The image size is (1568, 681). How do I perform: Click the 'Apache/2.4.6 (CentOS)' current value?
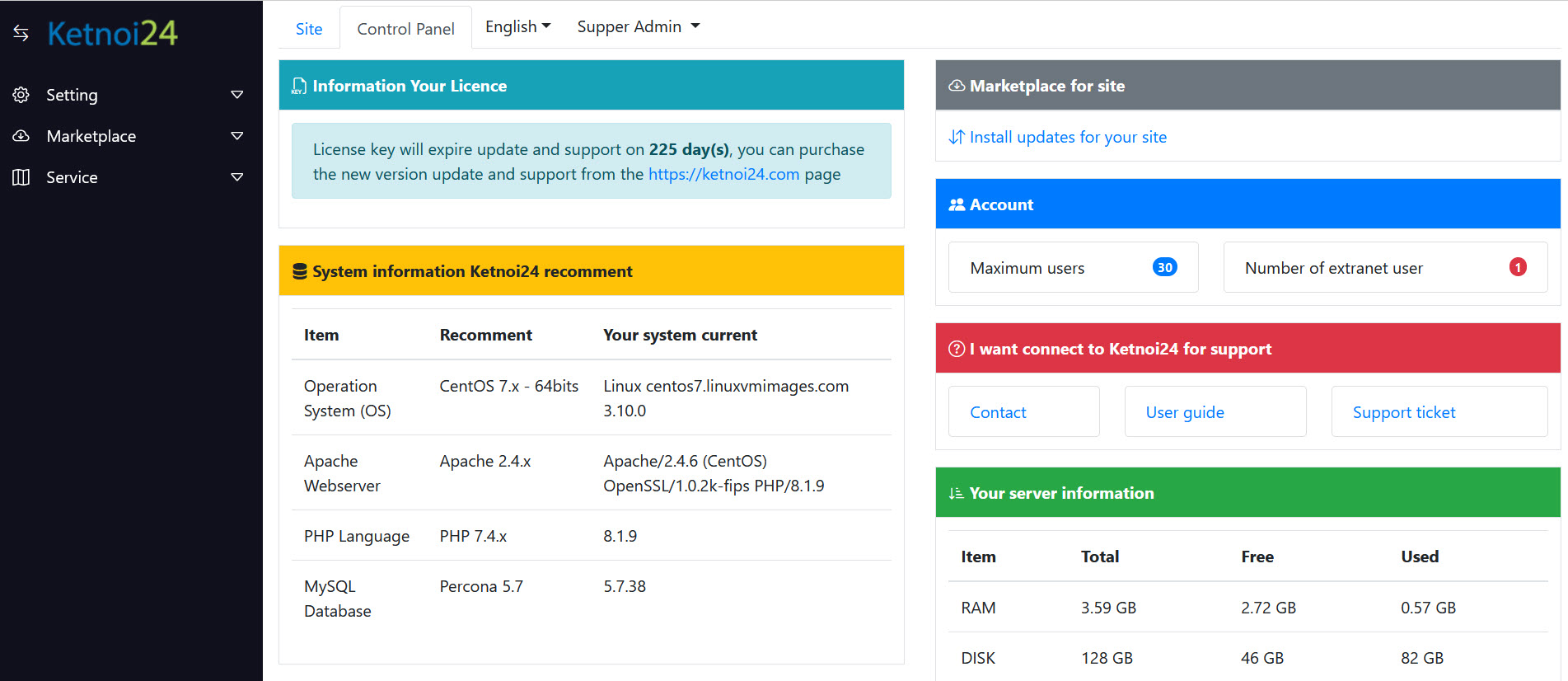pos(685,461)
